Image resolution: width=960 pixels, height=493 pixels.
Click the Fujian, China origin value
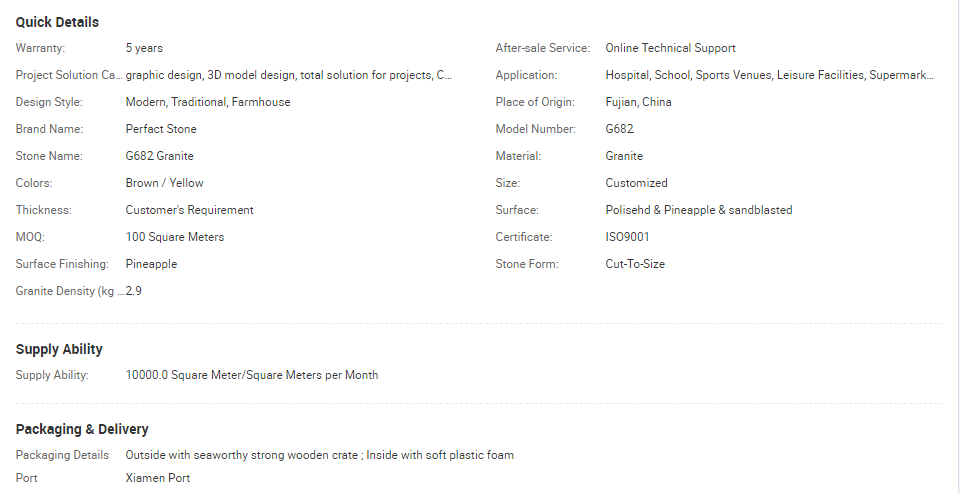[x=638, y=102]
